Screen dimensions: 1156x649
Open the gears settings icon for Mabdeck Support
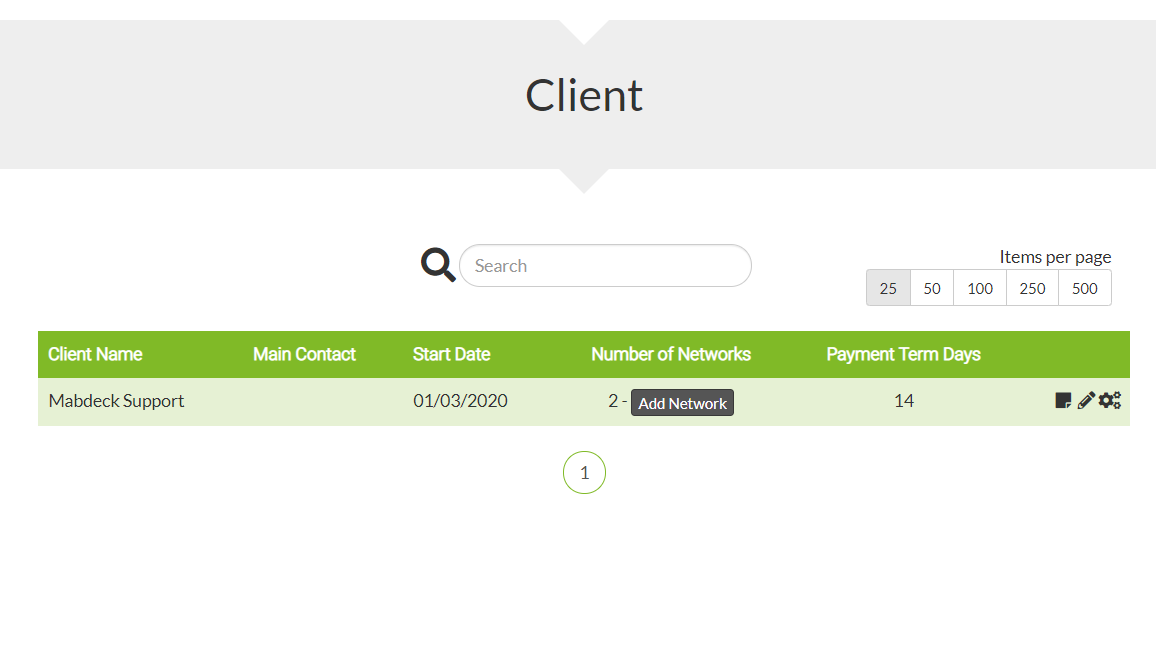[1110, 400]
